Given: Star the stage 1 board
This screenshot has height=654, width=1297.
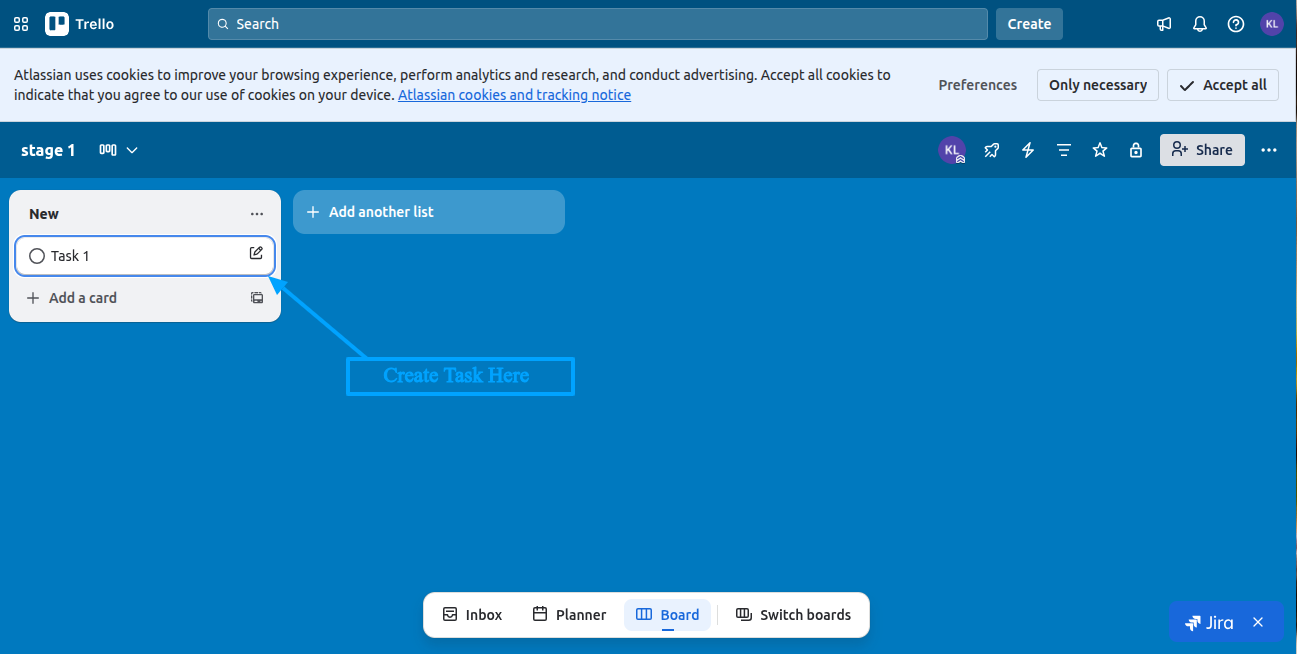Looking at the screenshot, I should click(x=1100, y=150).
